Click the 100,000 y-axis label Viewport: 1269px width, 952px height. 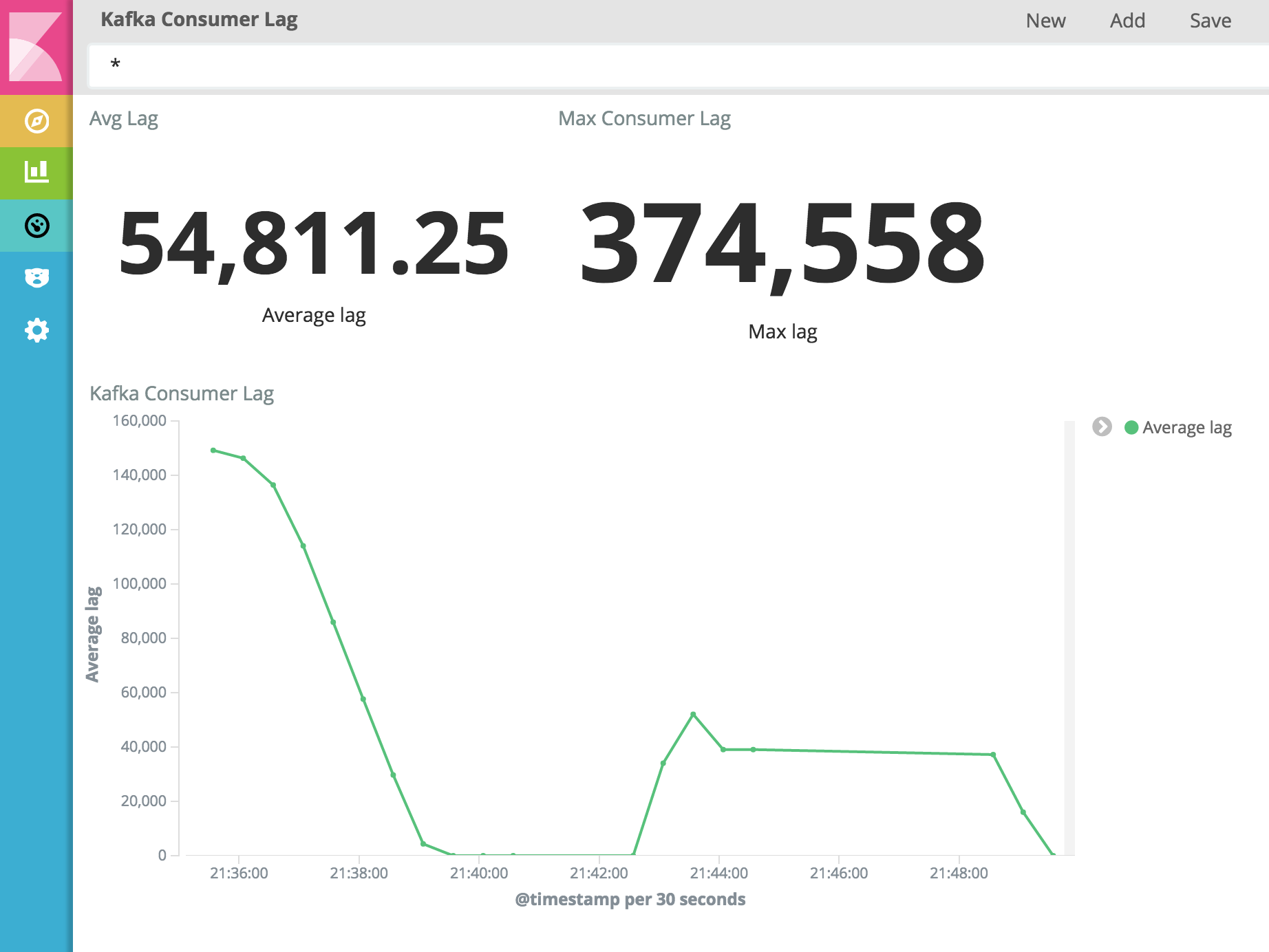coord(140,583)
